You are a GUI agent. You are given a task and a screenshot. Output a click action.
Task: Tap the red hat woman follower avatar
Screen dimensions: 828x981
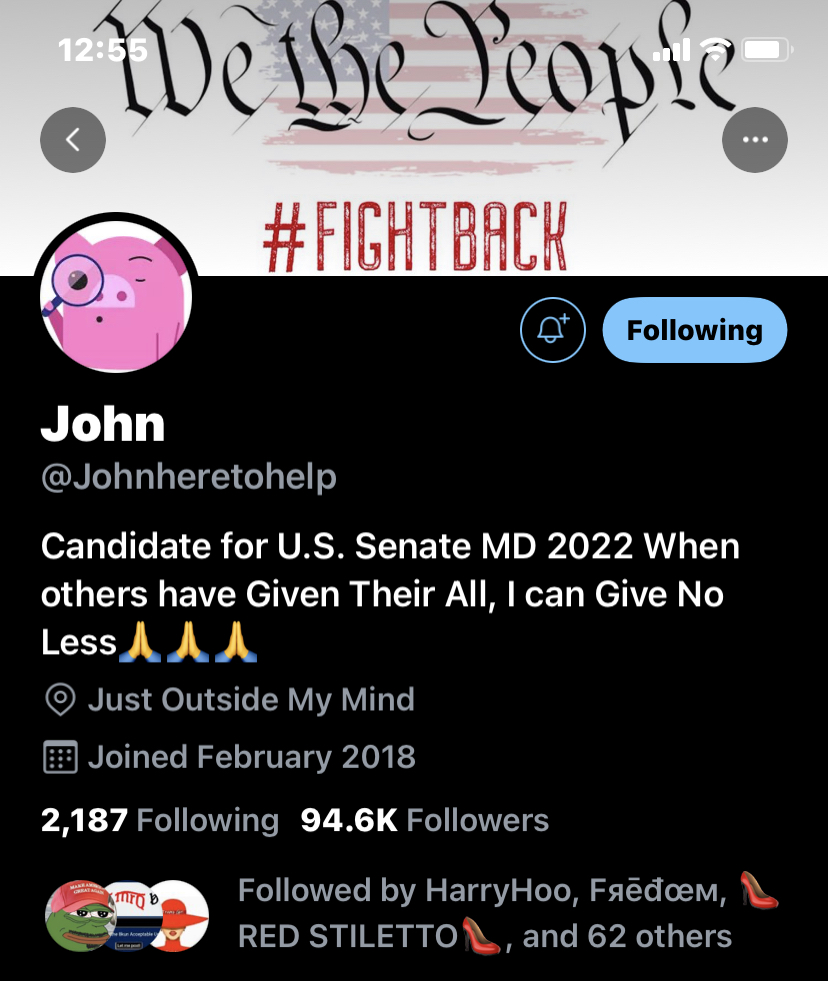coord(180,915)
